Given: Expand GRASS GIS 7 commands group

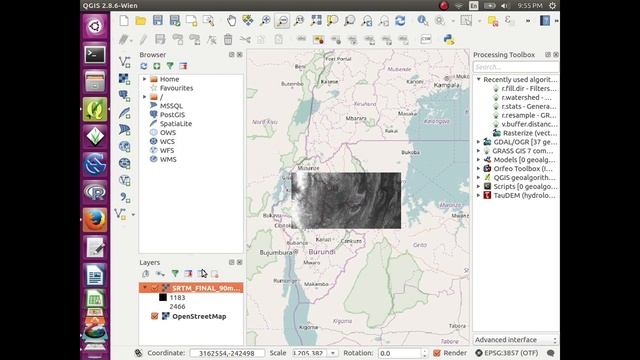Looking at the screenshot, I should 479,151.
